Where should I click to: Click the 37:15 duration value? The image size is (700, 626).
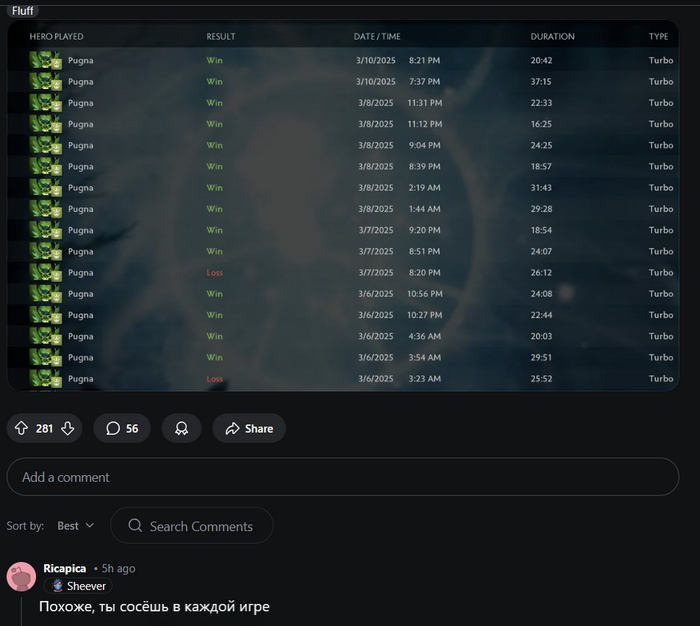[541, 82]
